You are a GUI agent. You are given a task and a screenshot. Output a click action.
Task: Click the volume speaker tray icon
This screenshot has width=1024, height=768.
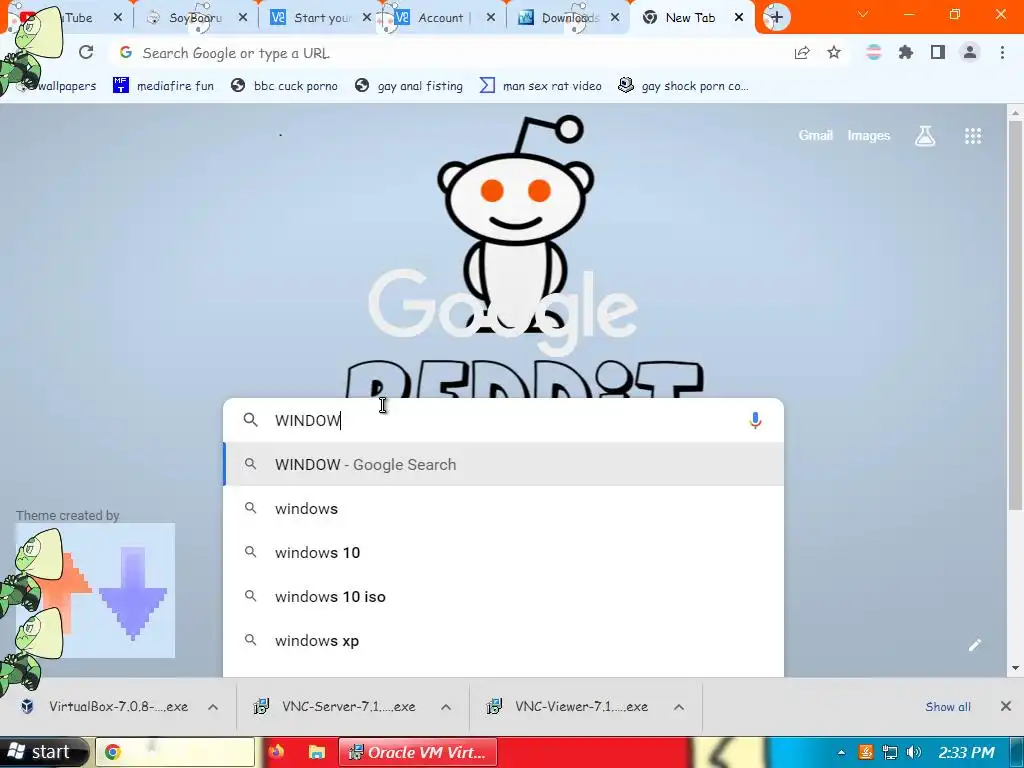pos(914,752)
